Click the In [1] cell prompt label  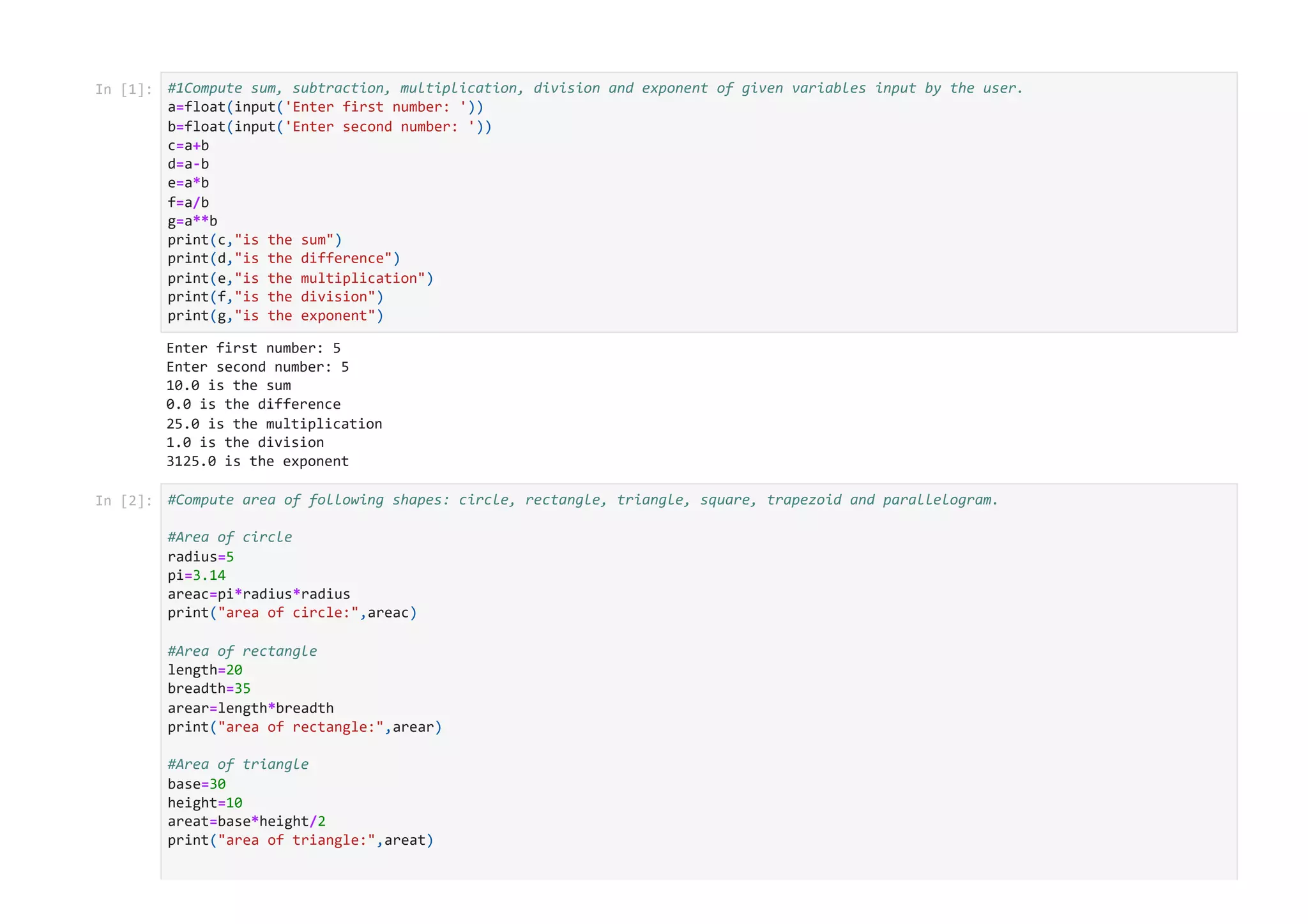tap(123, 89)
